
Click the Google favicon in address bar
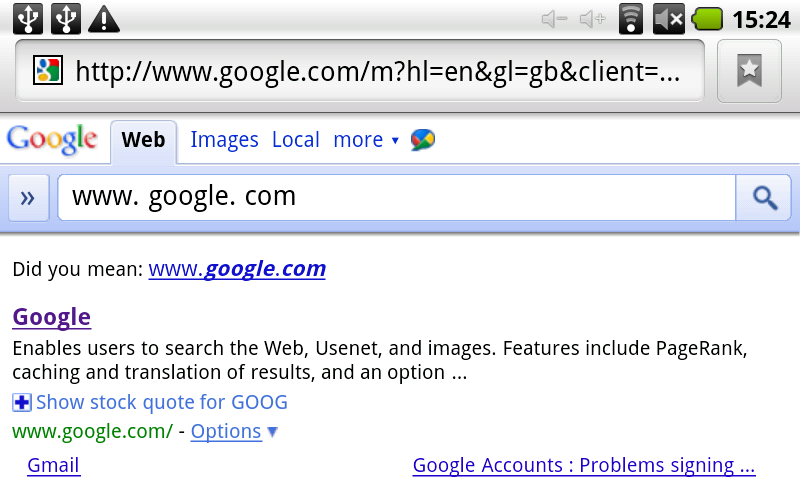(48, 70)
